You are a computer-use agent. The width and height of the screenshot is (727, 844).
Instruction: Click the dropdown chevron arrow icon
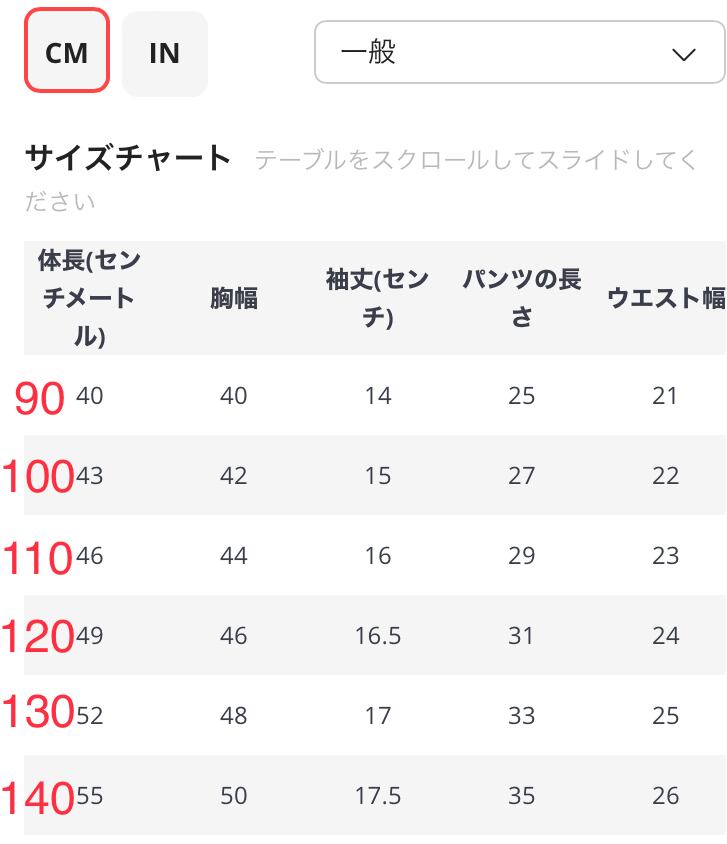click(683, 54)
